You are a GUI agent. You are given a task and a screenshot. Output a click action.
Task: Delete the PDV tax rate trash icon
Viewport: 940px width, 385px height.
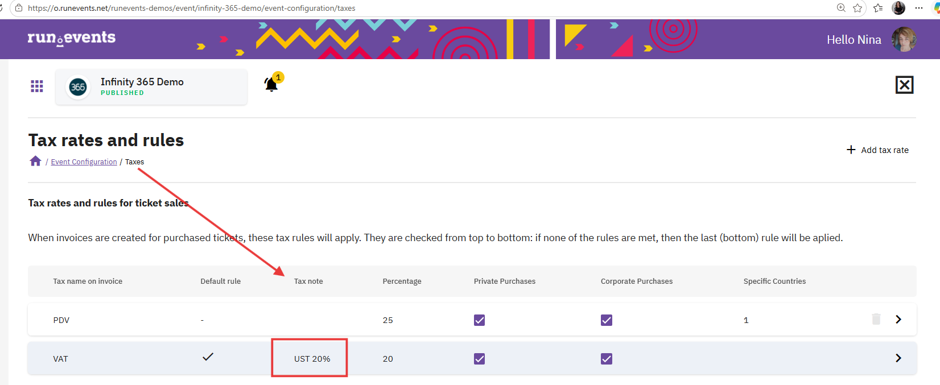coord(876,319)
